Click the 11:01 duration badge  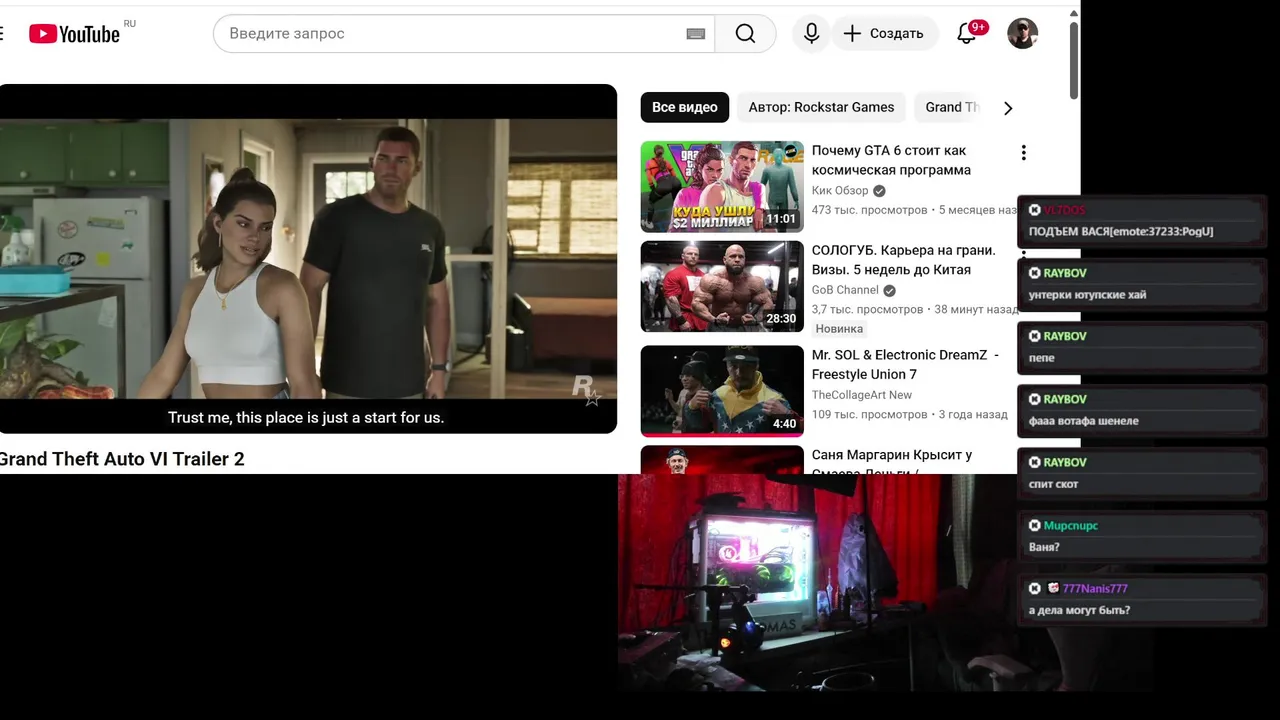[x=781, y=219]
